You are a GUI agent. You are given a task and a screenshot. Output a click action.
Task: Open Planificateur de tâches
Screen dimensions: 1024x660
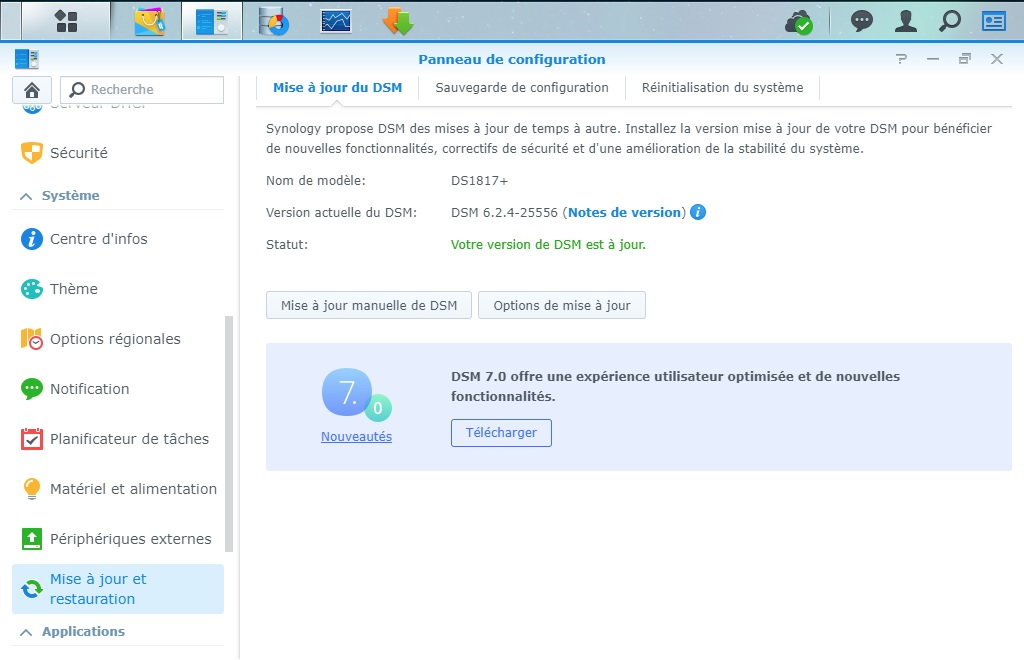118,439
